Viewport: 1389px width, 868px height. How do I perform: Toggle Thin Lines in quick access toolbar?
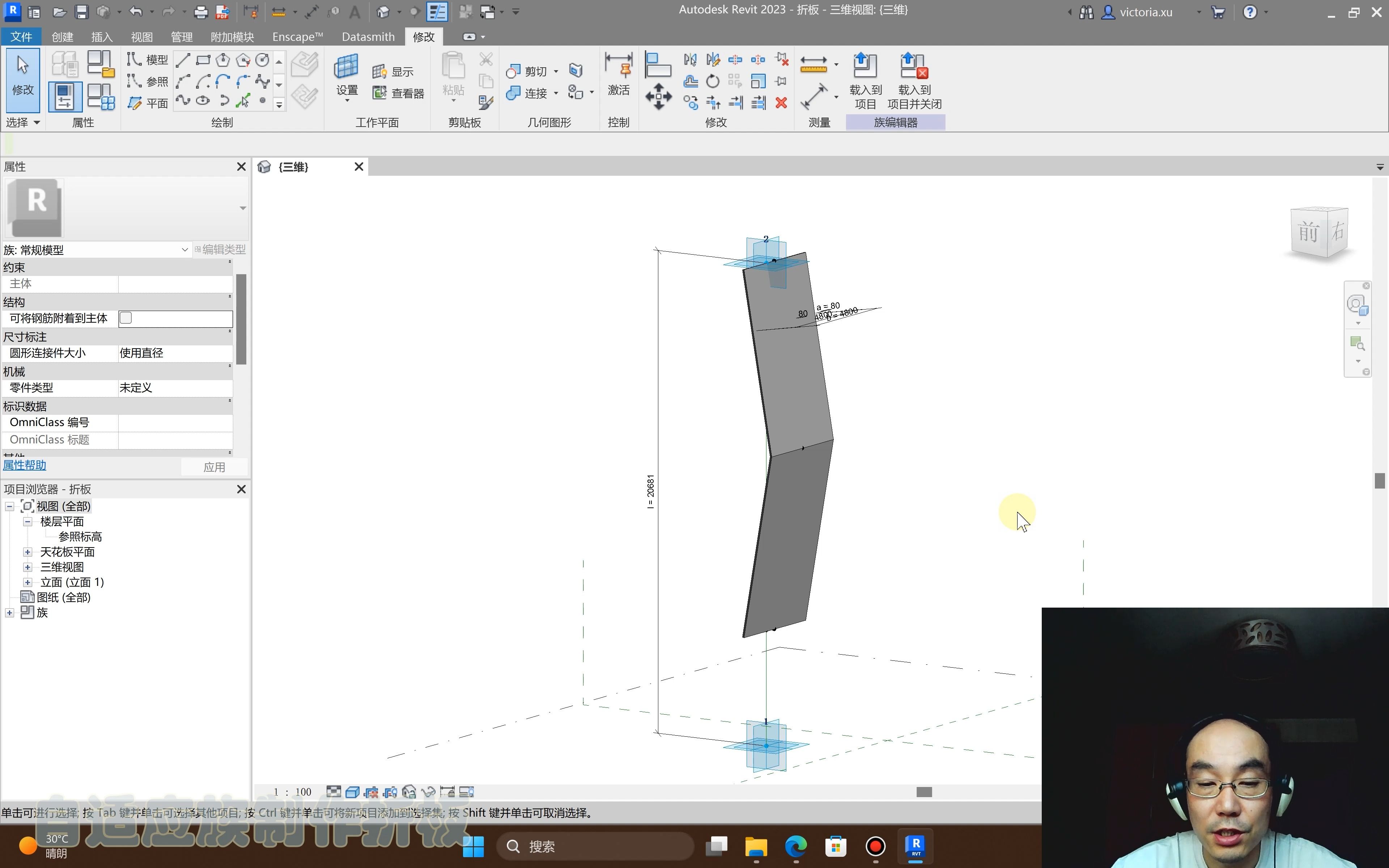coord(437,12)
